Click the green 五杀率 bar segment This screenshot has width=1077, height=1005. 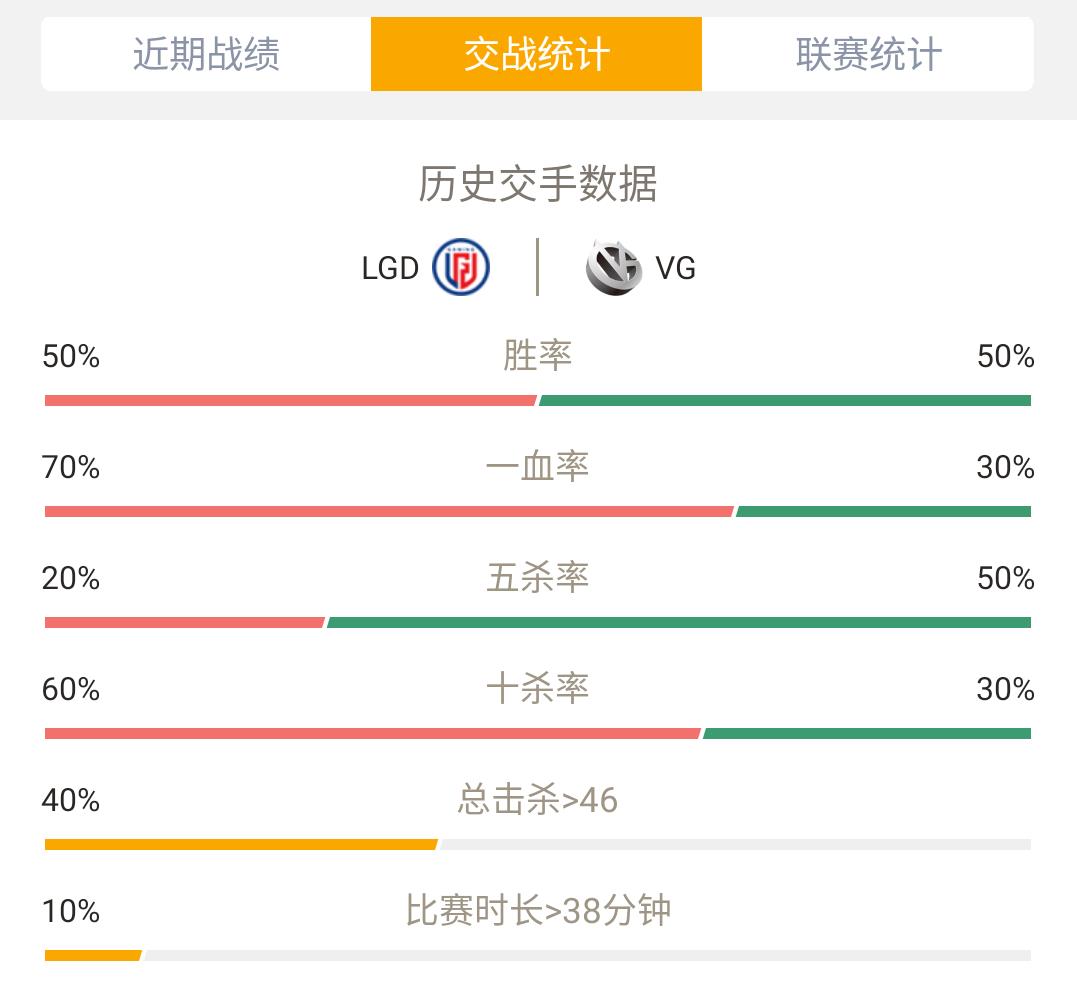pyautogui.click(x=679, y=622)
